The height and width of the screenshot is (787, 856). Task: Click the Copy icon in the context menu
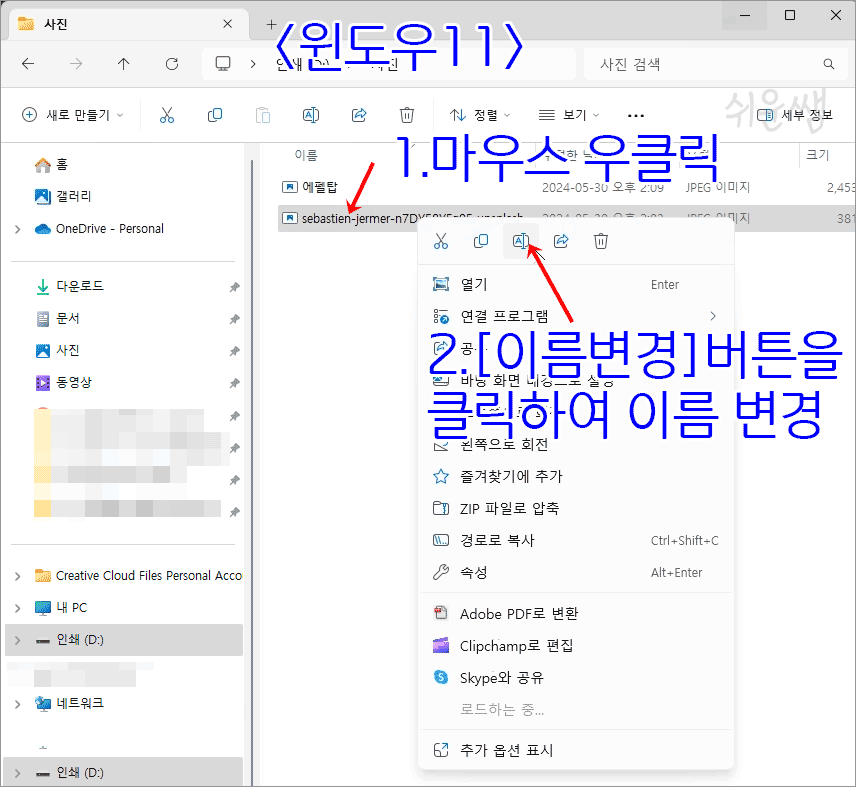tap(480, 240)
